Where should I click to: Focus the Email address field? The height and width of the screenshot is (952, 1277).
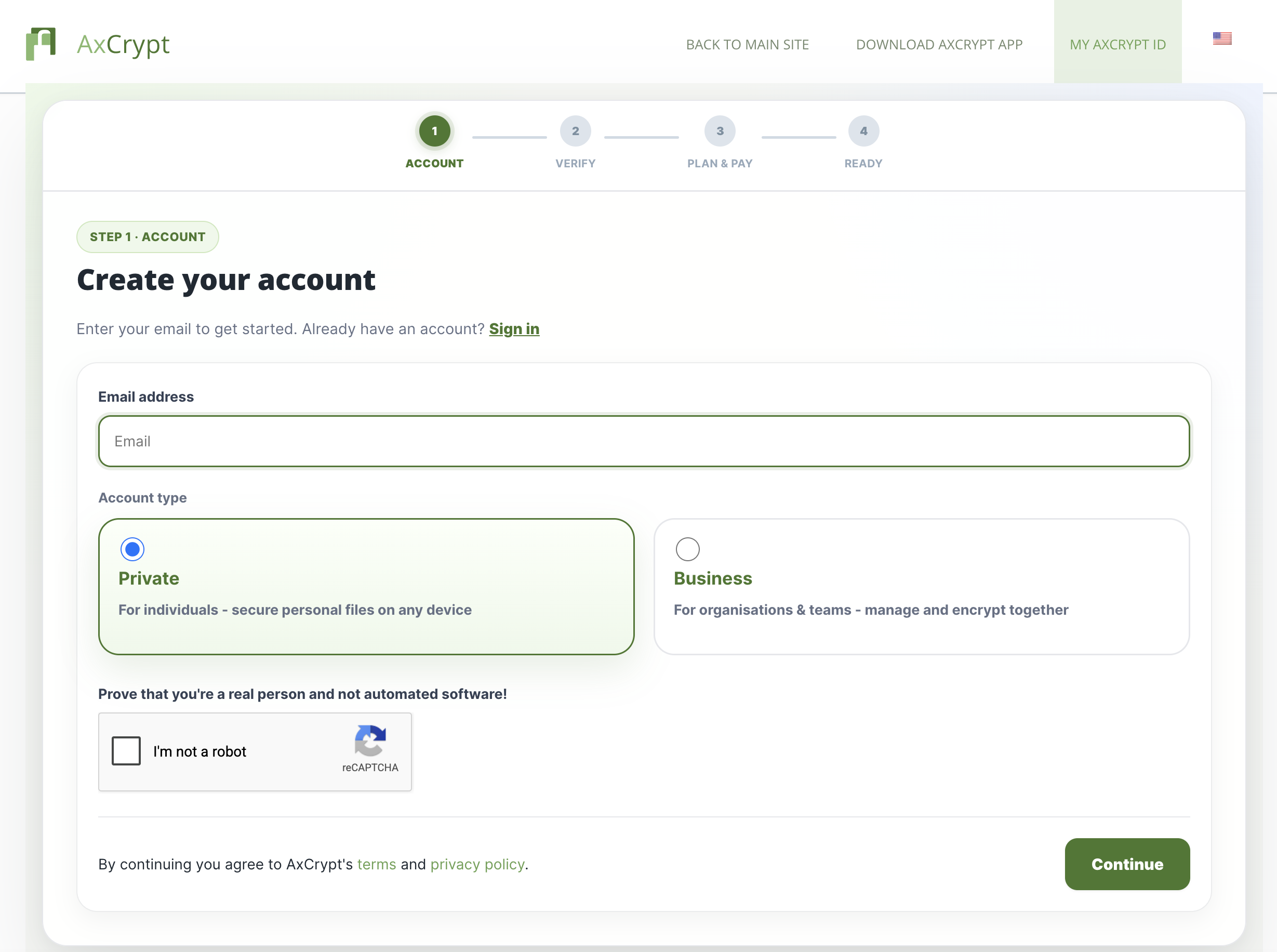pyautogui.click(x=643, y=441)
